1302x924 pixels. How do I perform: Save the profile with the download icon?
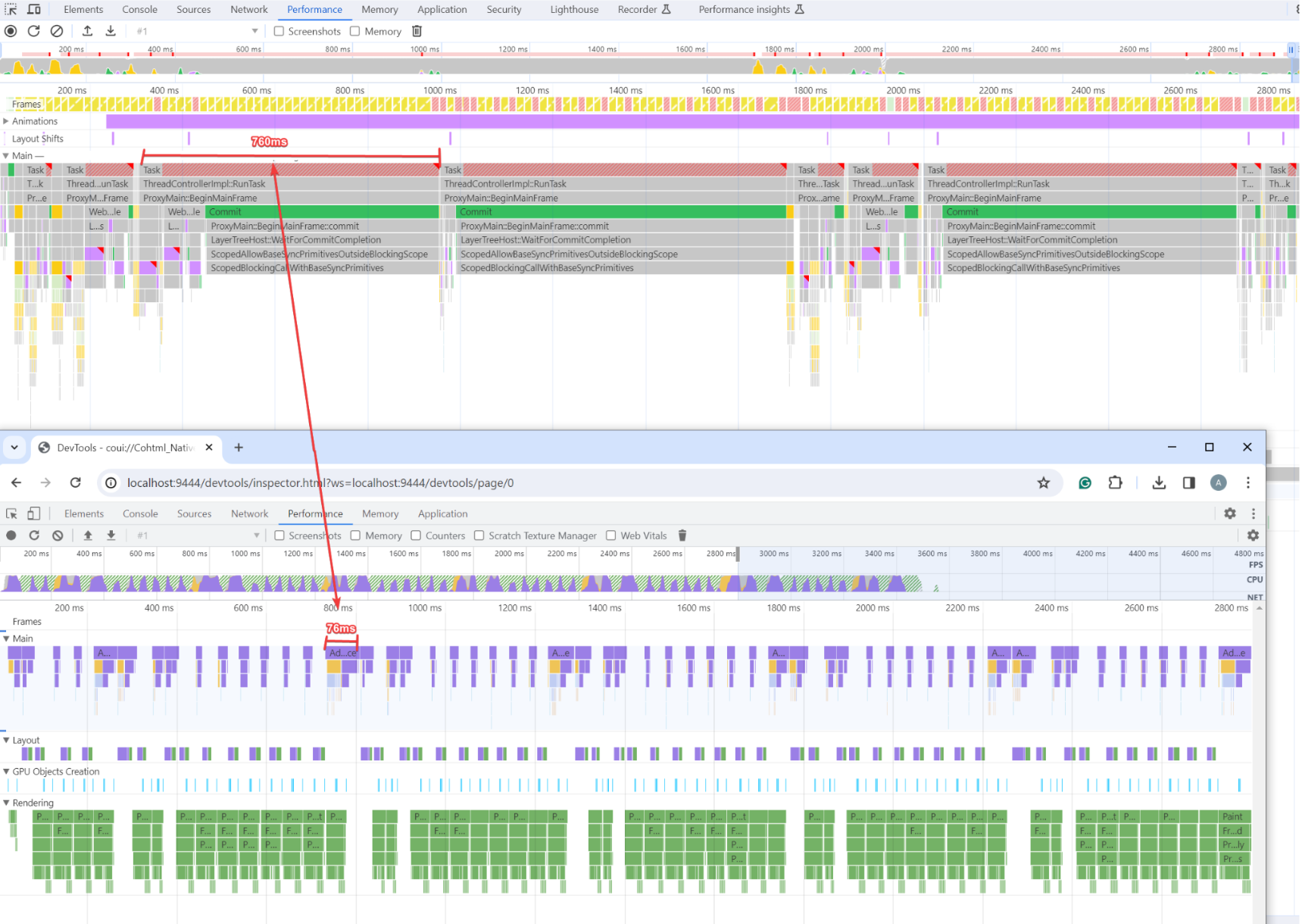[111, 31]
